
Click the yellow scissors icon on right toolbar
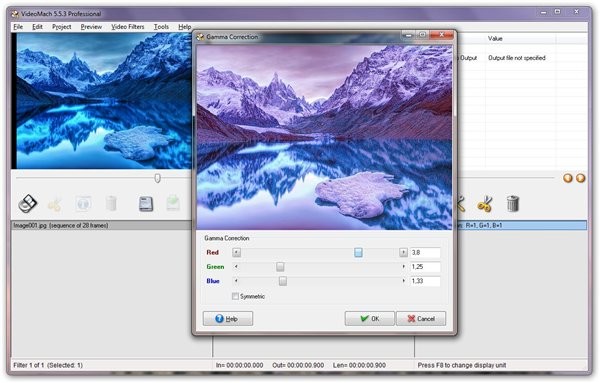pyautogui.click(x=485, y=204)
